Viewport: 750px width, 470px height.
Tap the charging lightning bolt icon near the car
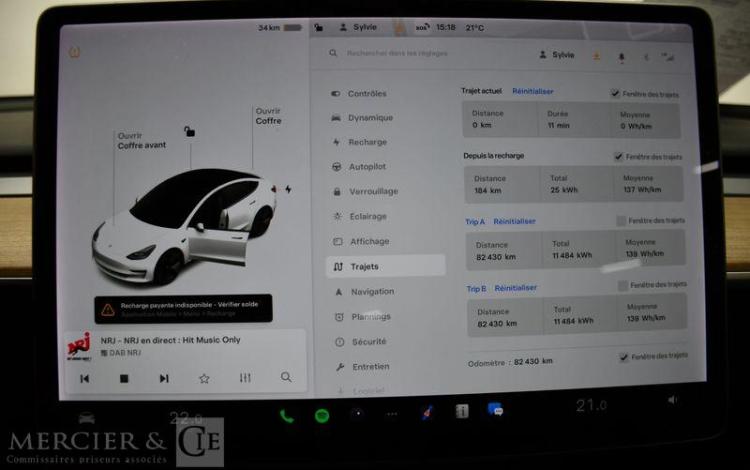tap(288, 189)
